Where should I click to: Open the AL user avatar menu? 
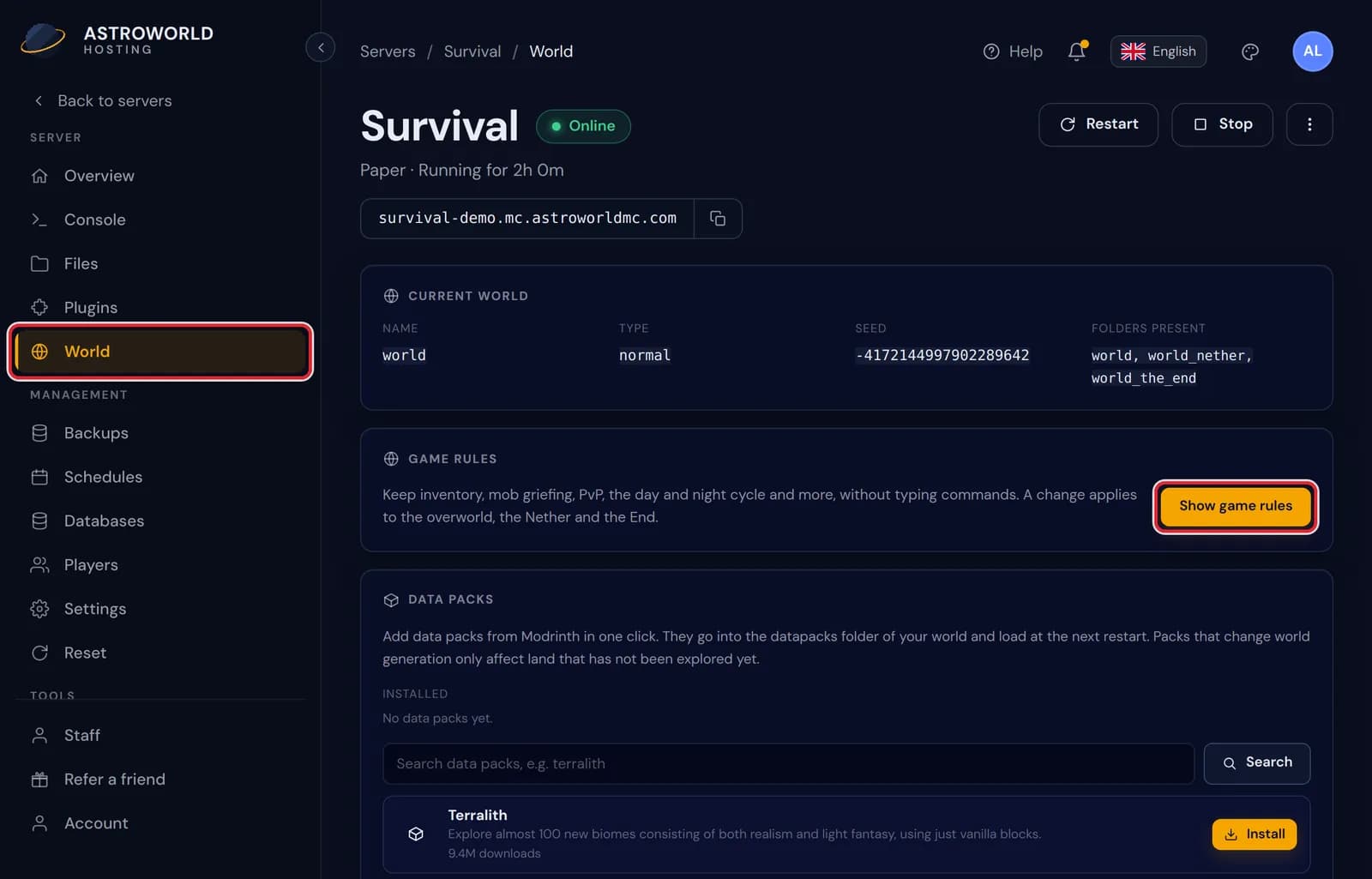tap(1312, 51)
